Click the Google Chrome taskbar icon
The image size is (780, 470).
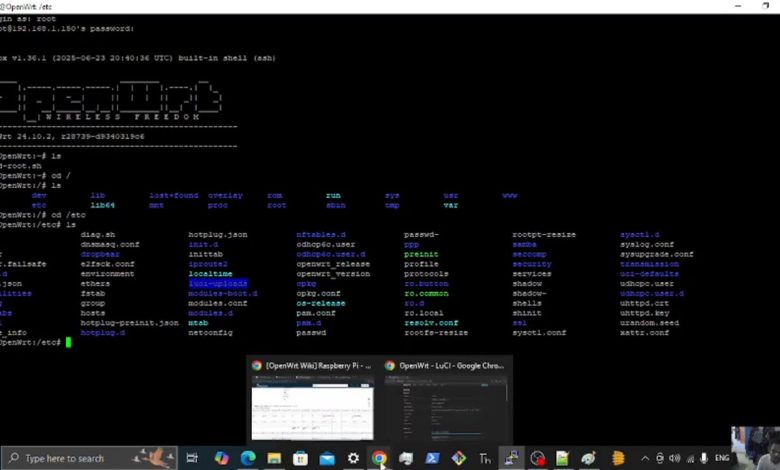pyautogui.click(x=379, y=458)
